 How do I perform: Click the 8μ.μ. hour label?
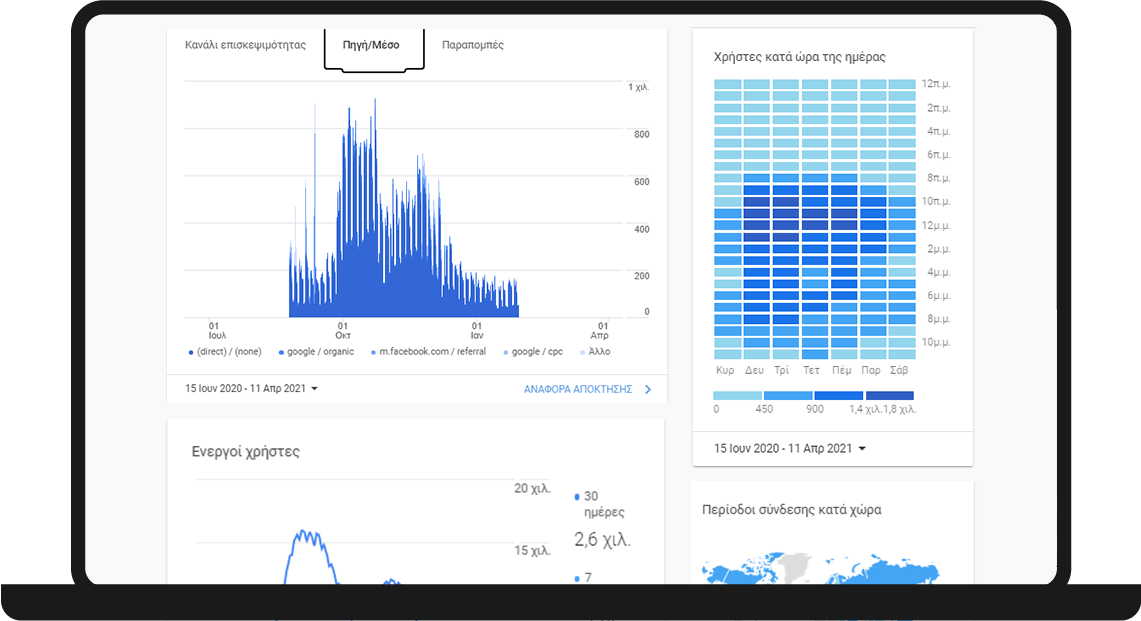click(x=939, y=319)
